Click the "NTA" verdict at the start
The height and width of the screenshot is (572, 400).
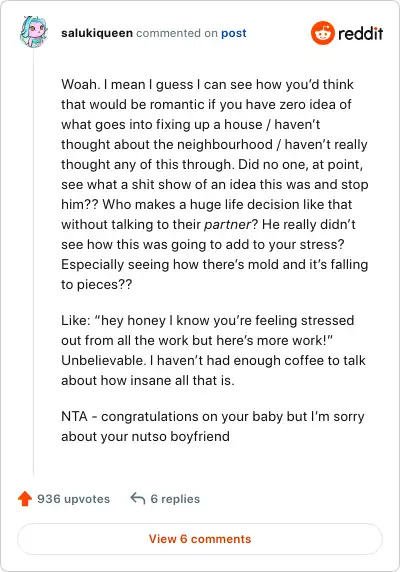74,416
